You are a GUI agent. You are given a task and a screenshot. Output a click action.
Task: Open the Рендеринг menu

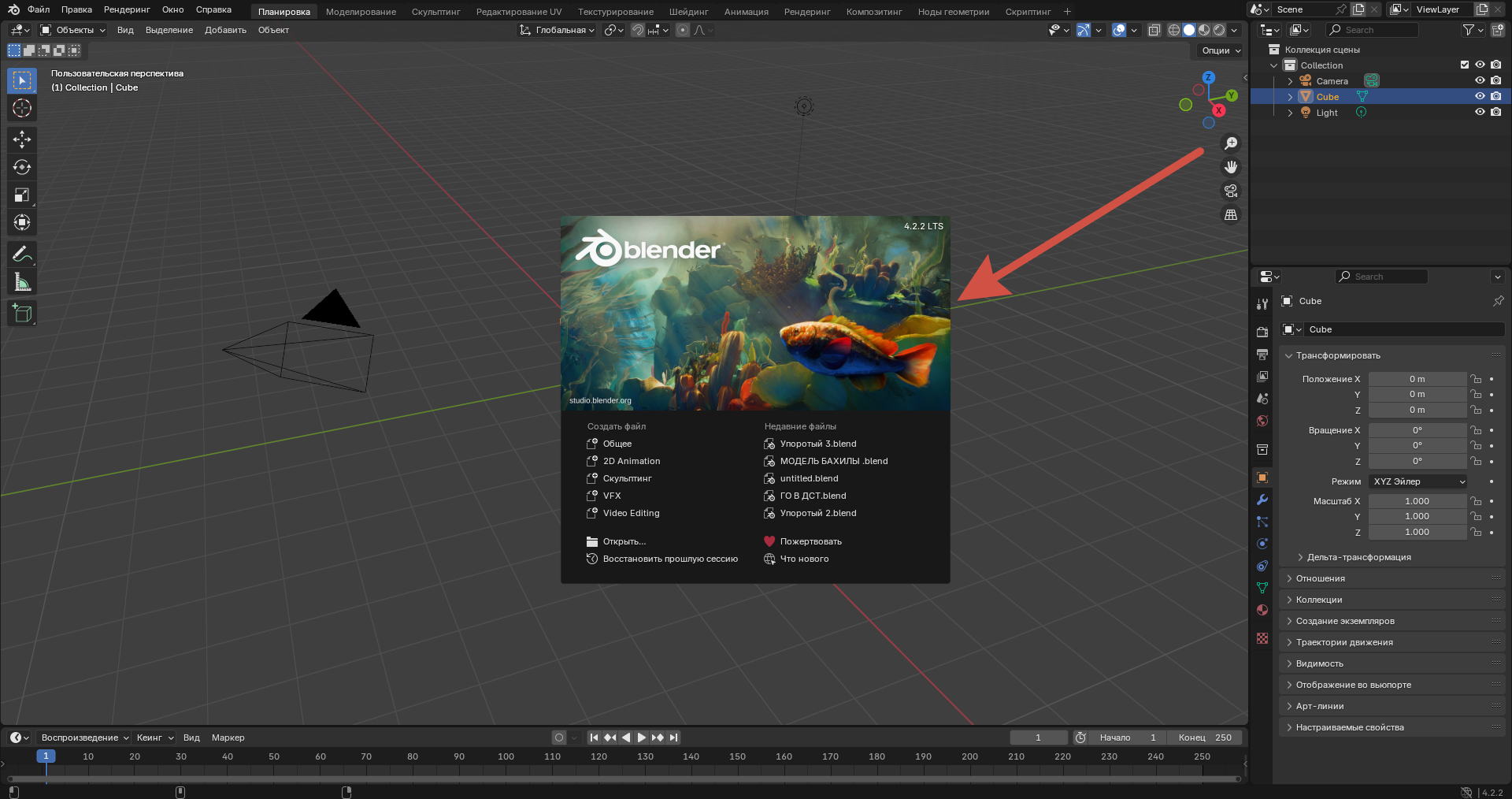coord(127,9)
